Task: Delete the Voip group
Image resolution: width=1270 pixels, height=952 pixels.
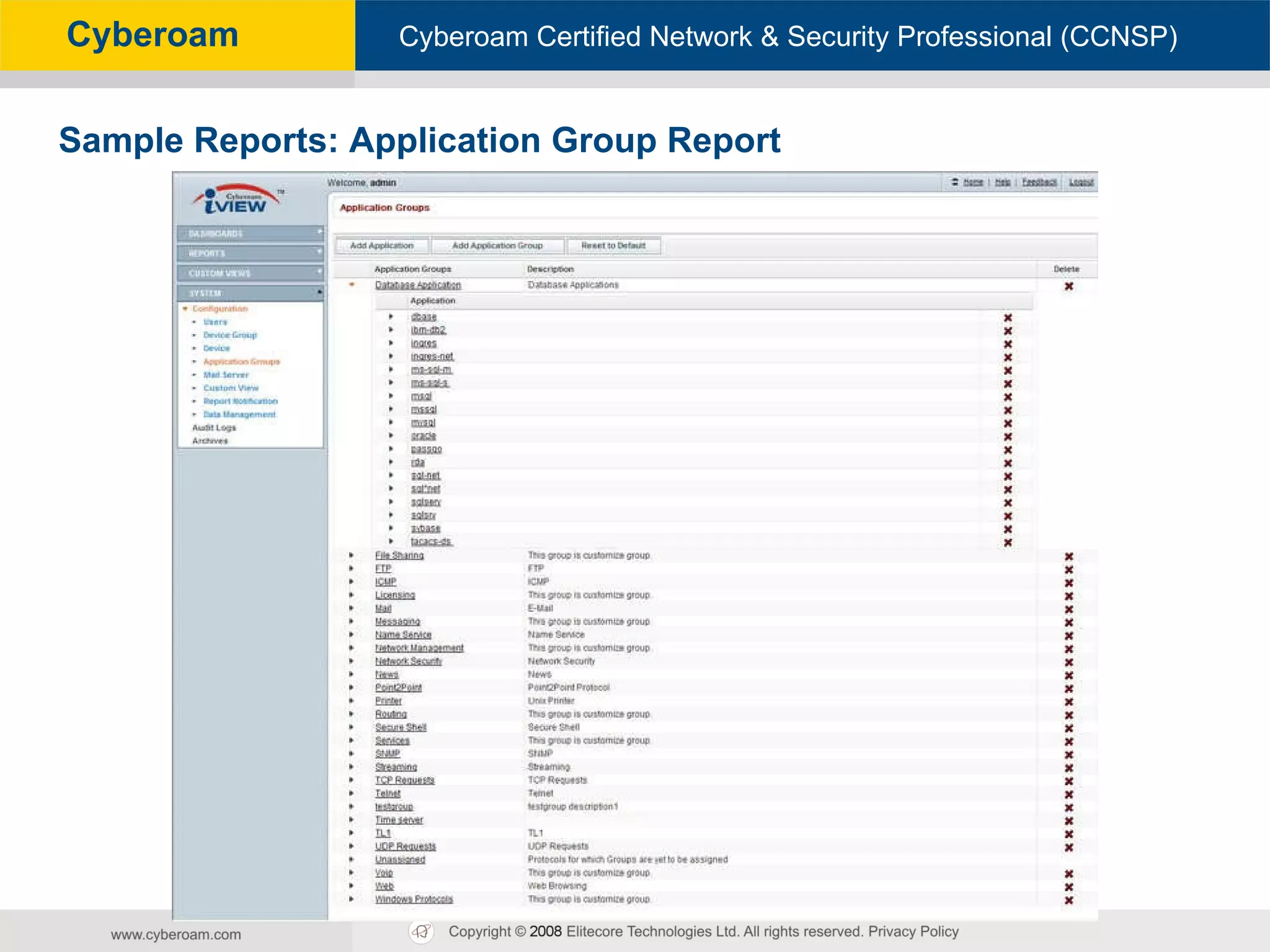Action: [1068, 874]
